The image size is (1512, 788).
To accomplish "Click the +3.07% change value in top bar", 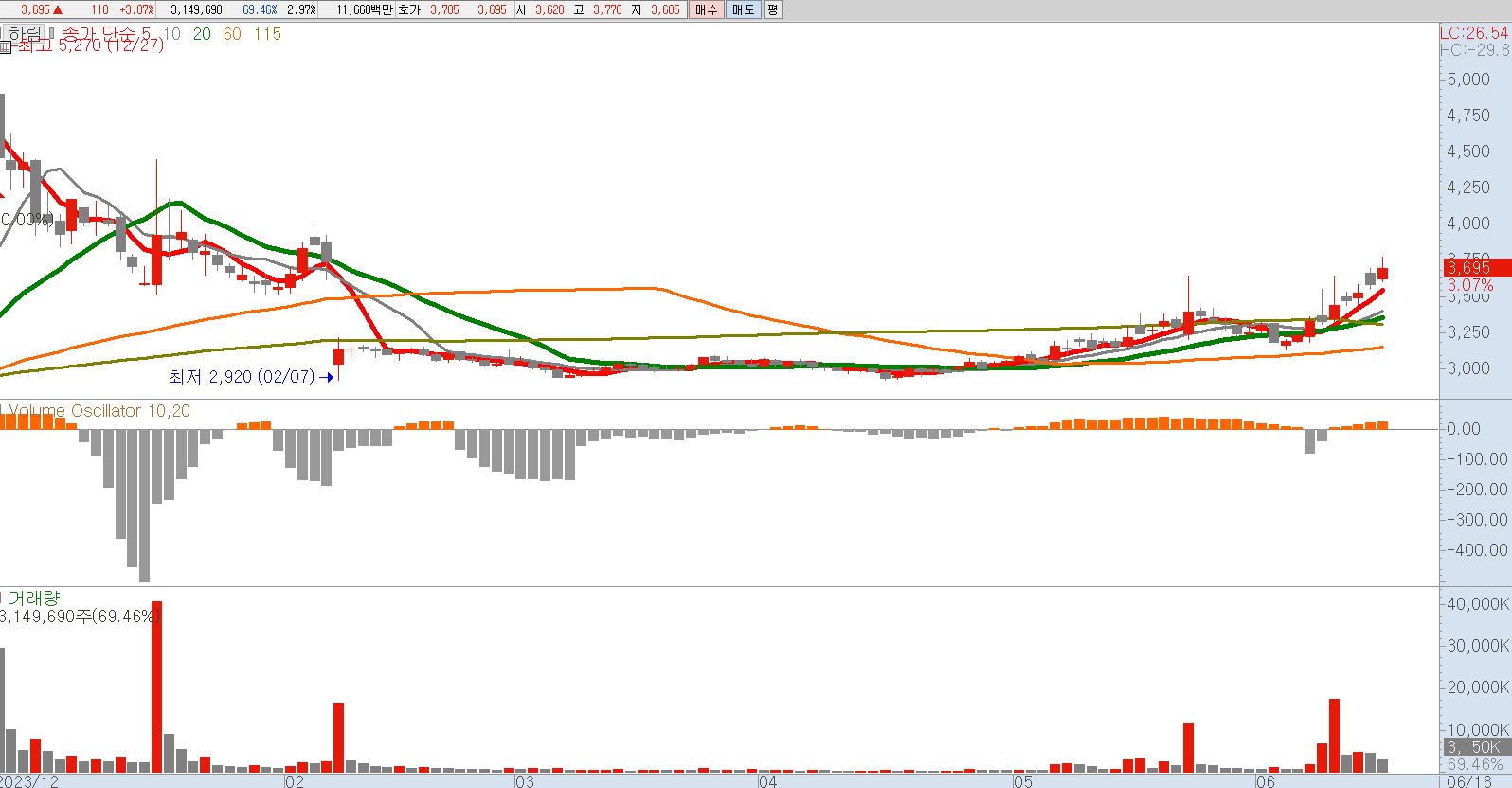I will [x=136, y=10].
